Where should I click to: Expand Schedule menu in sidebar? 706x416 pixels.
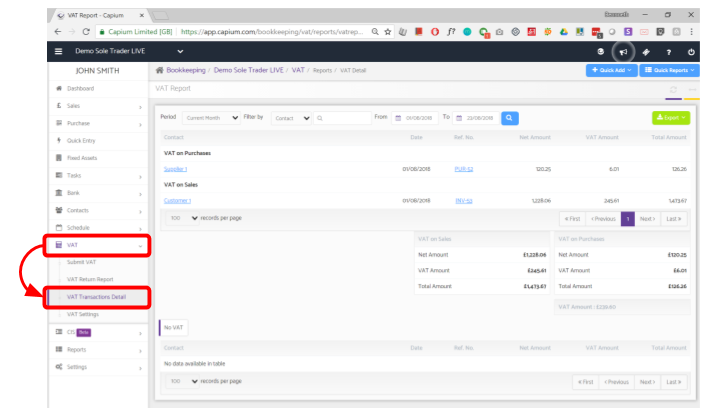click(98, 228)
